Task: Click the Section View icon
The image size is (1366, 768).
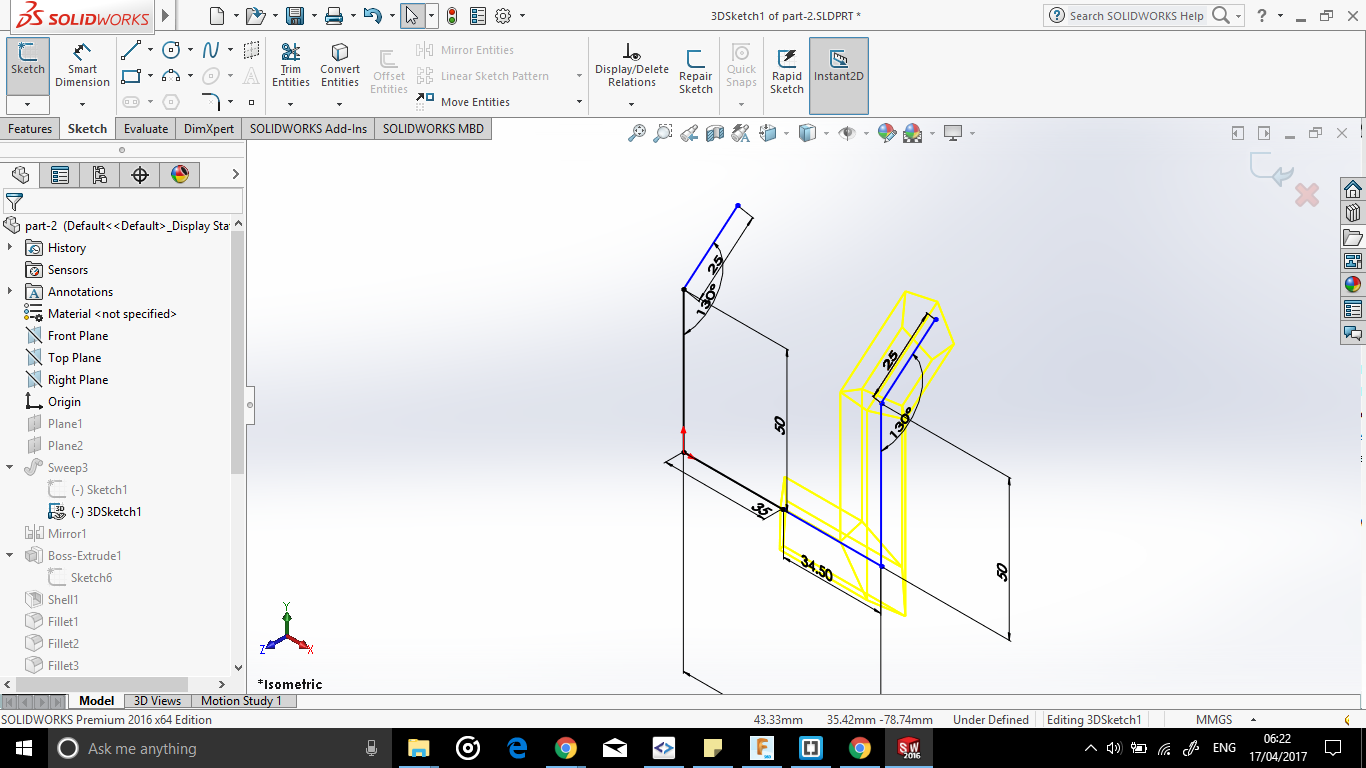Action: (x=715, y=133)
